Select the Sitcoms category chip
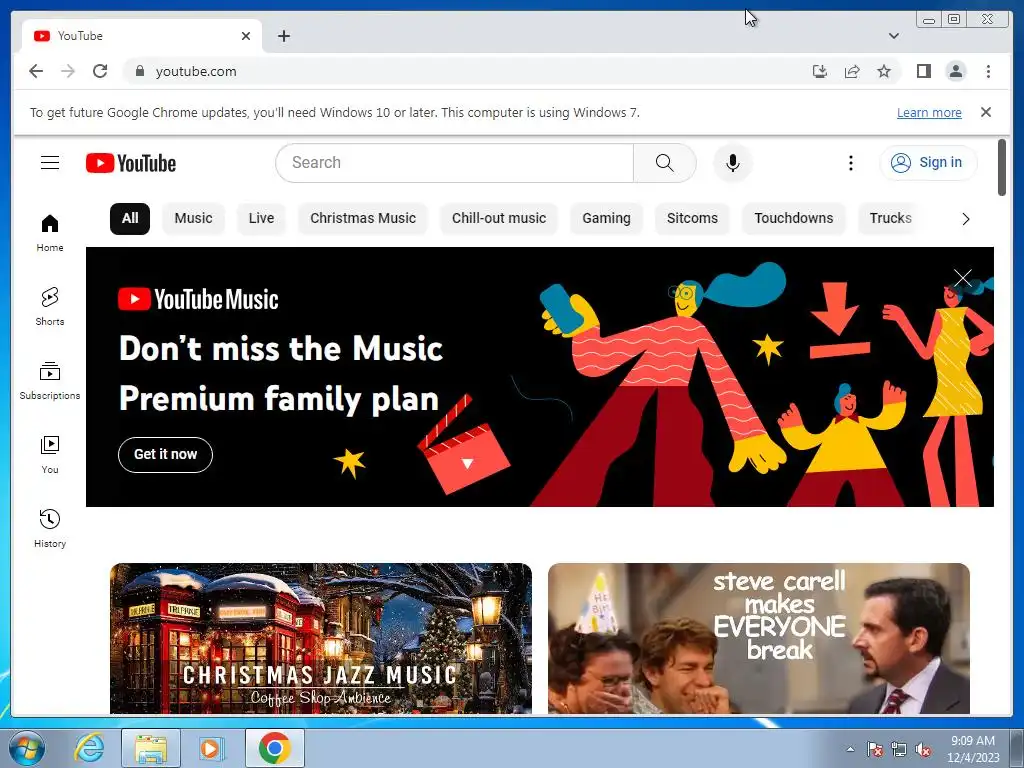 (x=692, y=218)
